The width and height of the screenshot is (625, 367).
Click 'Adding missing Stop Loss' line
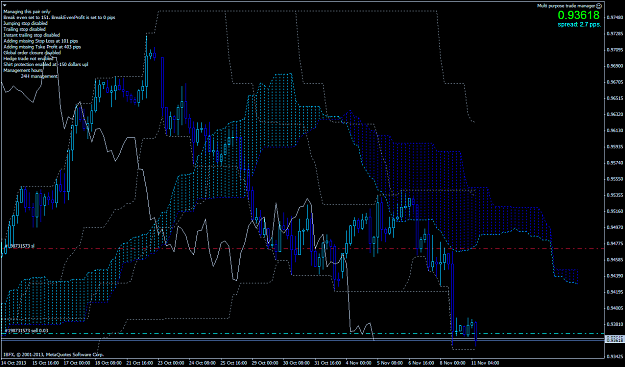[x=40, y=41]
